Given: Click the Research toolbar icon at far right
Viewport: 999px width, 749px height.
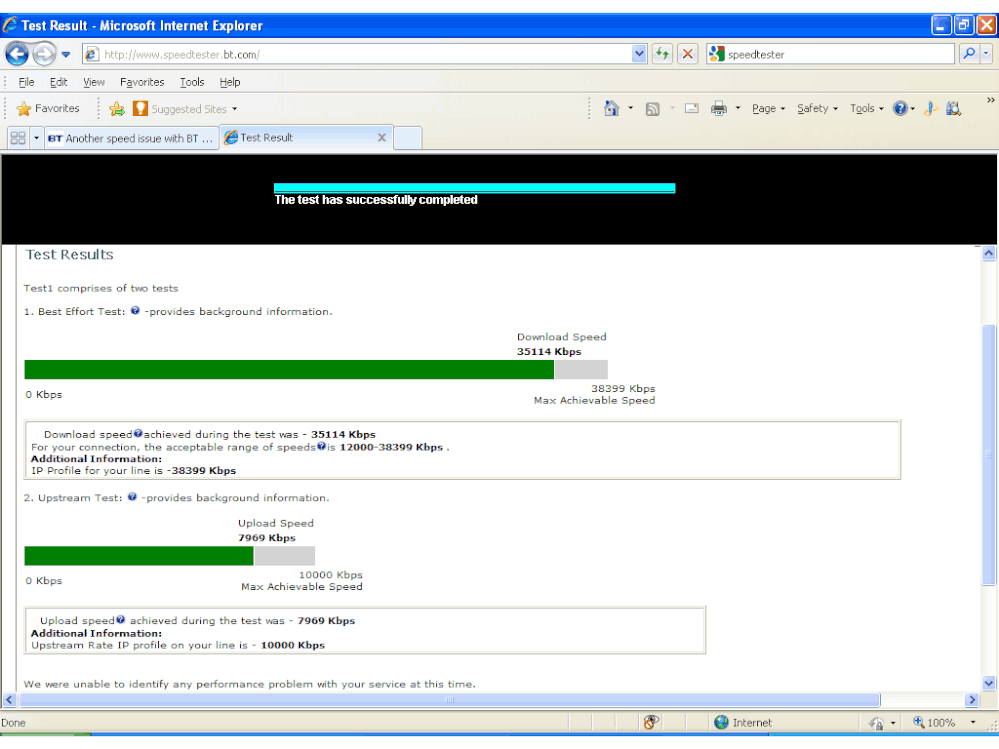Looking at the screenshot, I should [953, 108].
